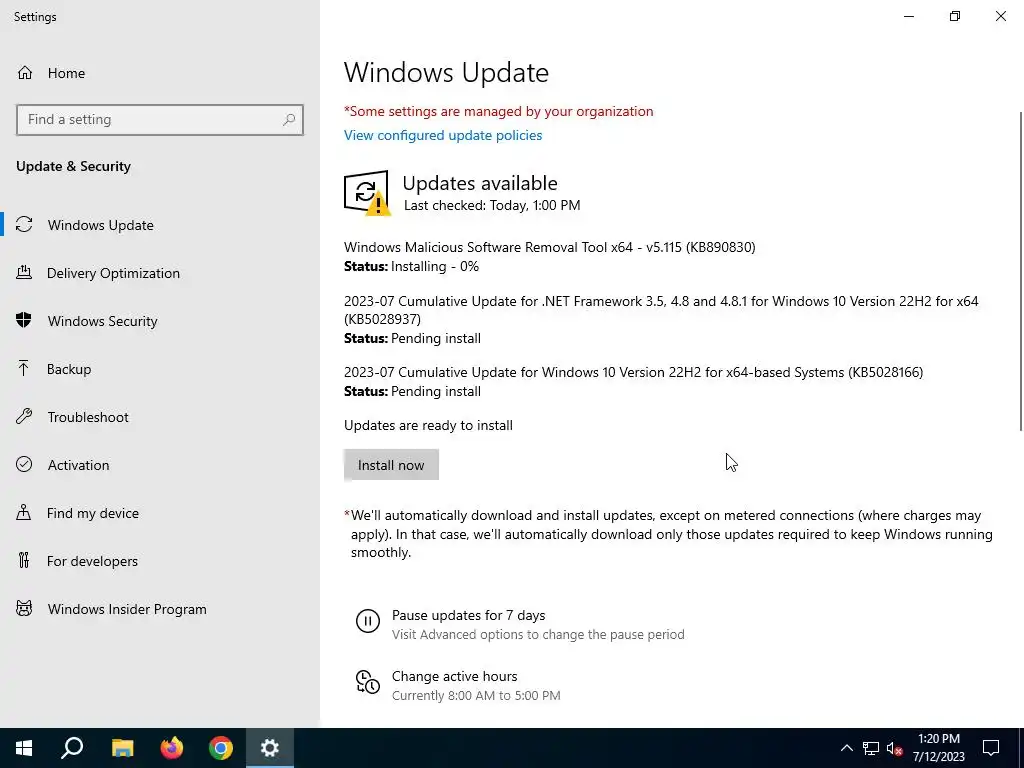Close the Settings window
The image size is (1024, 768).
[1000, 16]
